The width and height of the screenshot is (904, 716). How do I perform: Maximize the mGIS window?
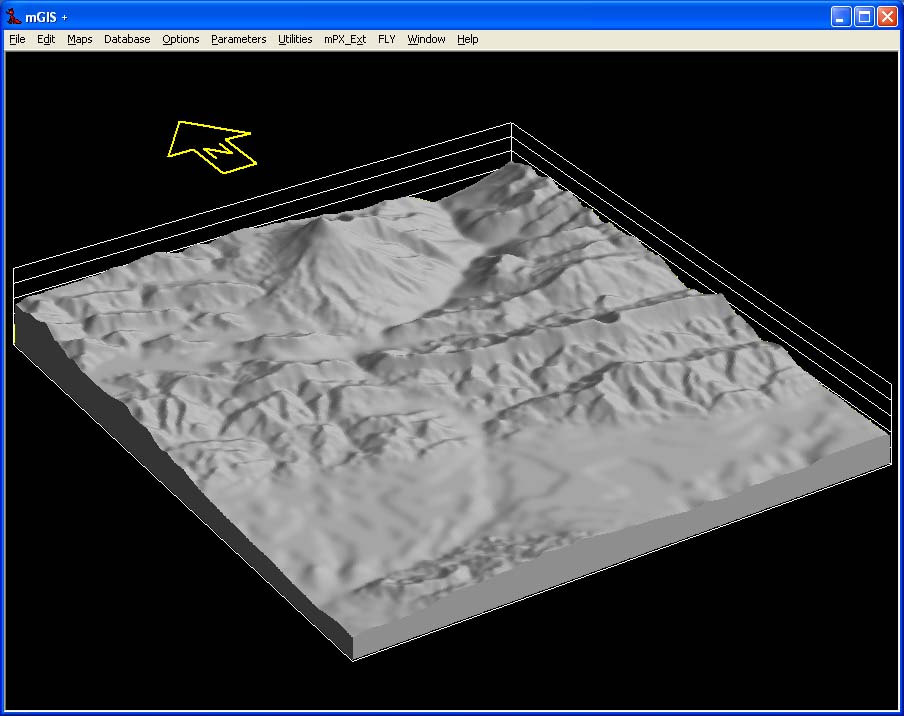click(864, 17)
